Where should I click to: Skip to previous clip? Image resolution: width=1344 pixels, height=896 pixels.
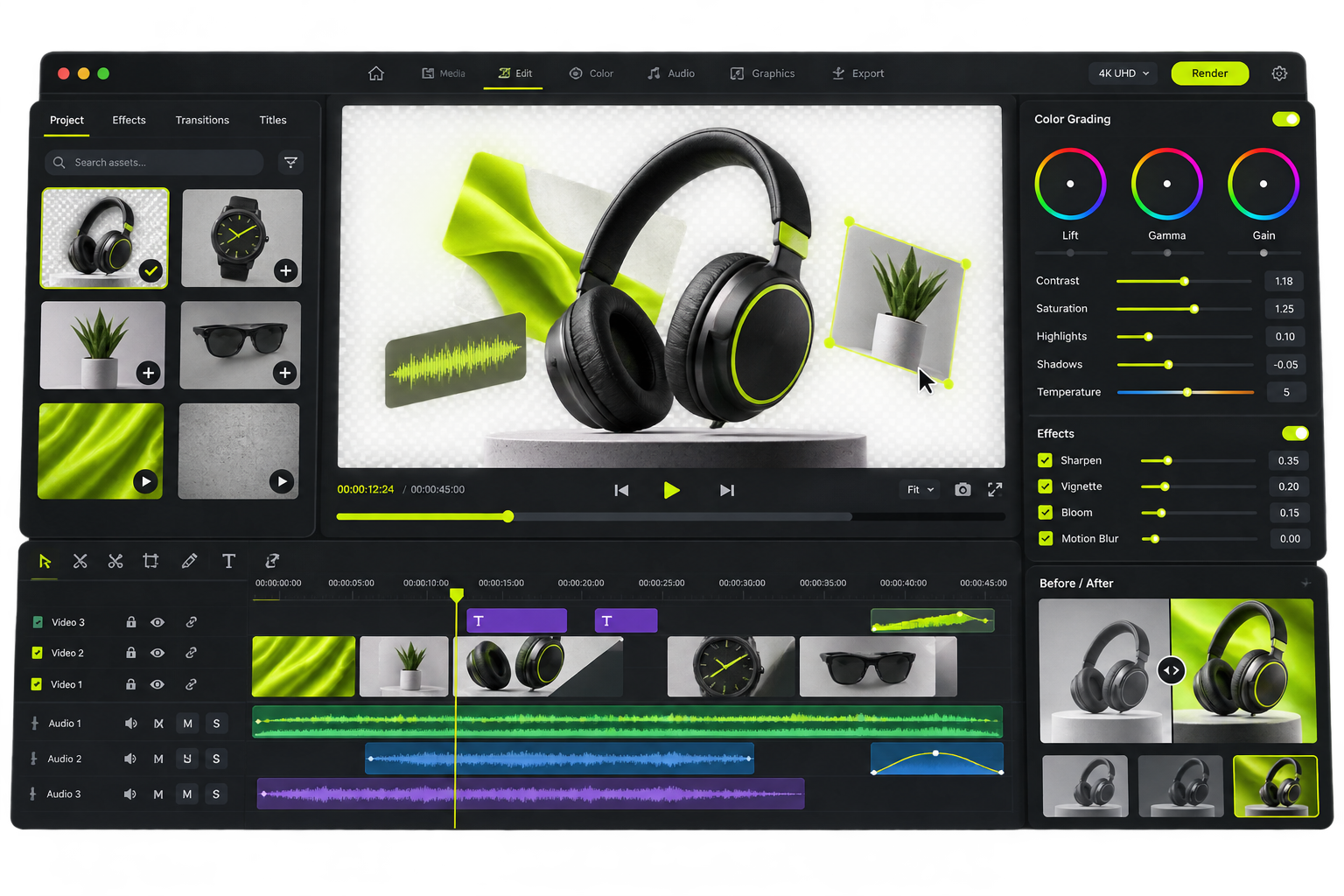tap(621, 490)
